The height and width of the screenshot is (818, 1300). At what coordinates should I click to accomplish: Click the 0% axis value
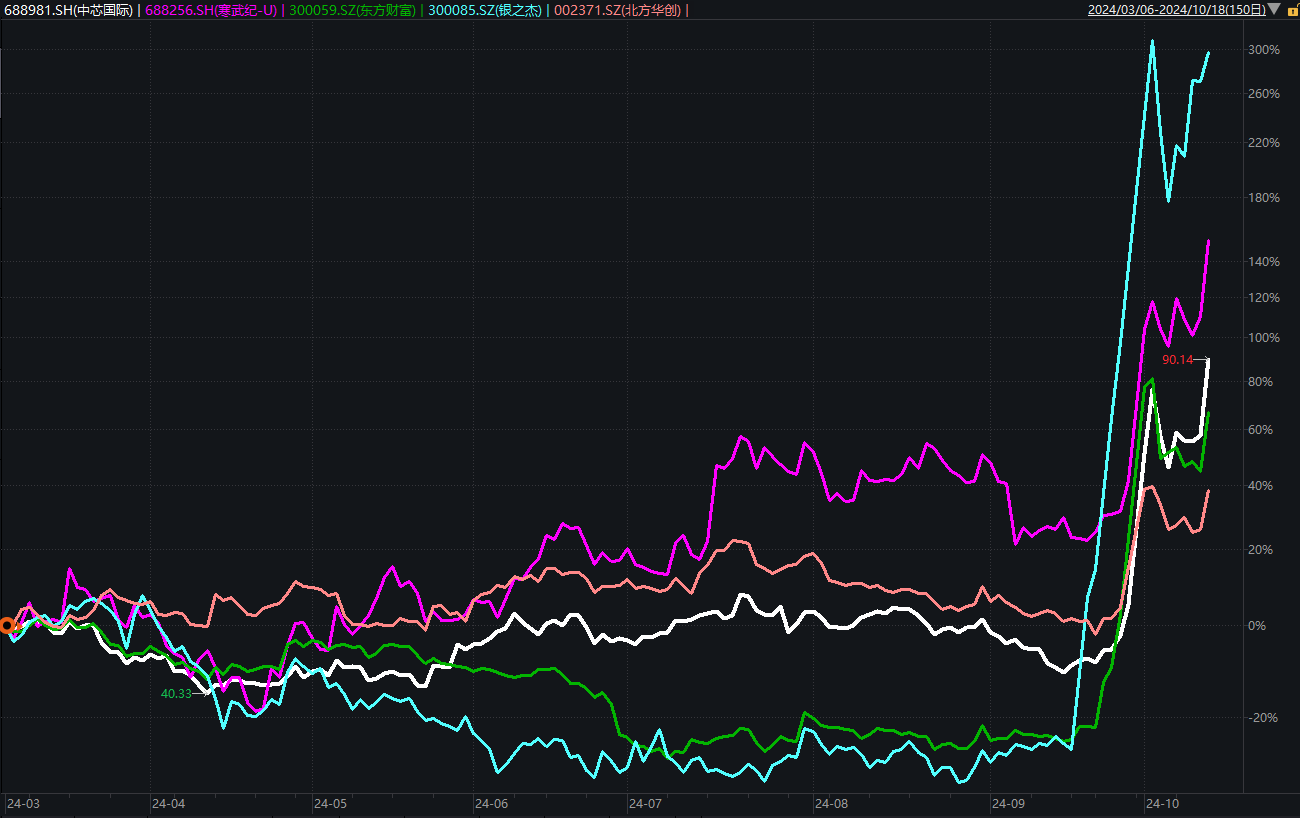(1259, 626)
